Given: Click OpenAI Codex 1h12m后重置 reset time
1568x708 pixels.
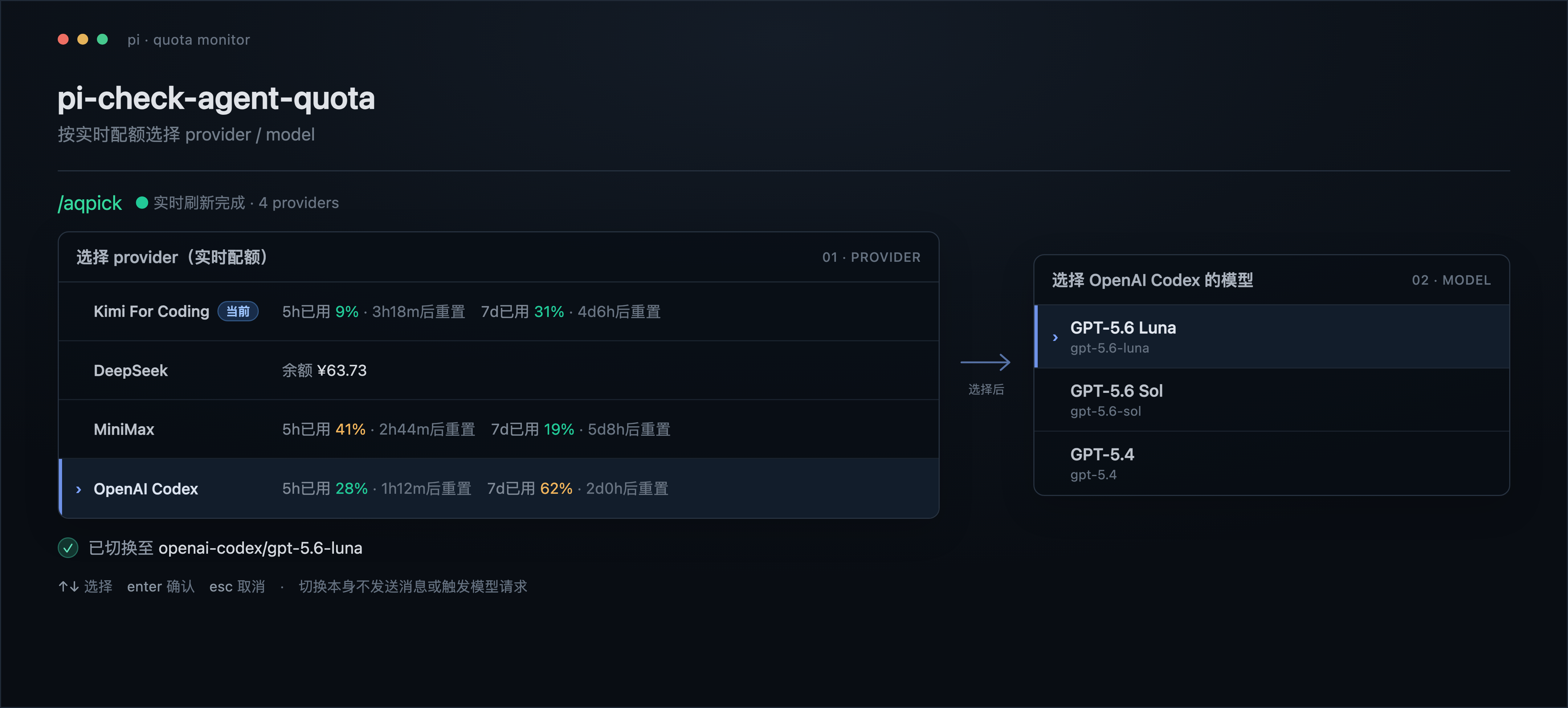Looking at the screenshot, I should [426, 488].
